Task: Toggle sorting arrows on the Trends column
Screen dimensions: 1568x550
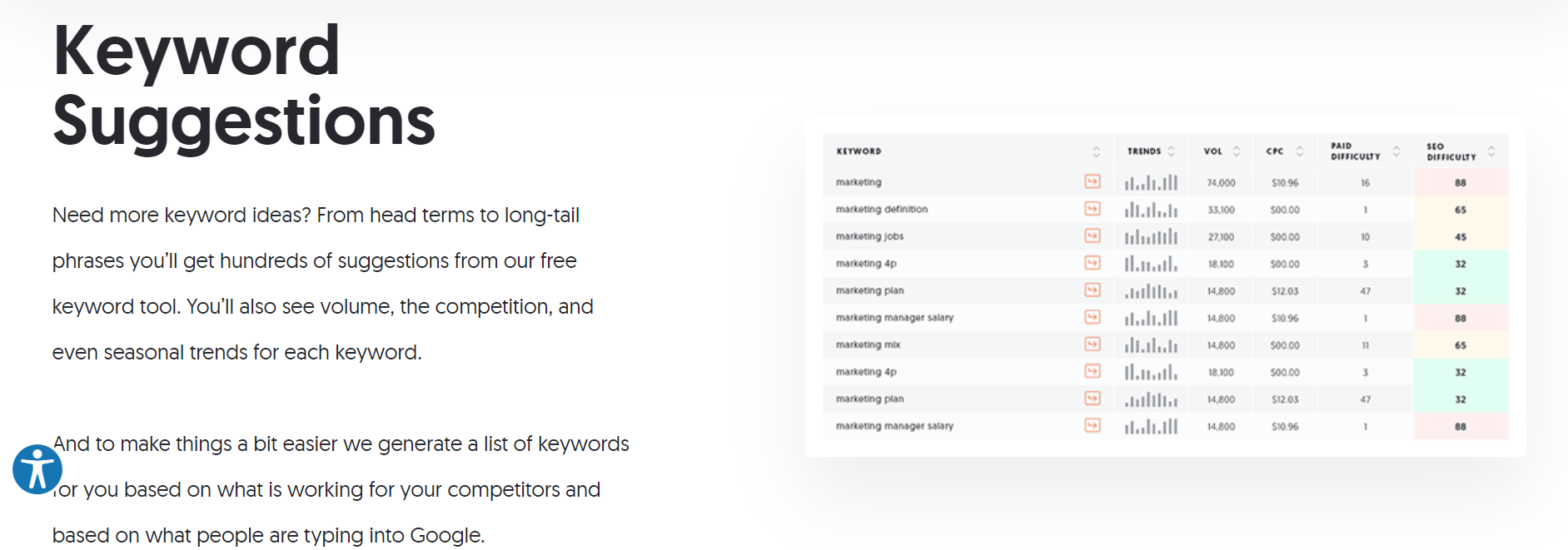Action: click(1172, 151)
